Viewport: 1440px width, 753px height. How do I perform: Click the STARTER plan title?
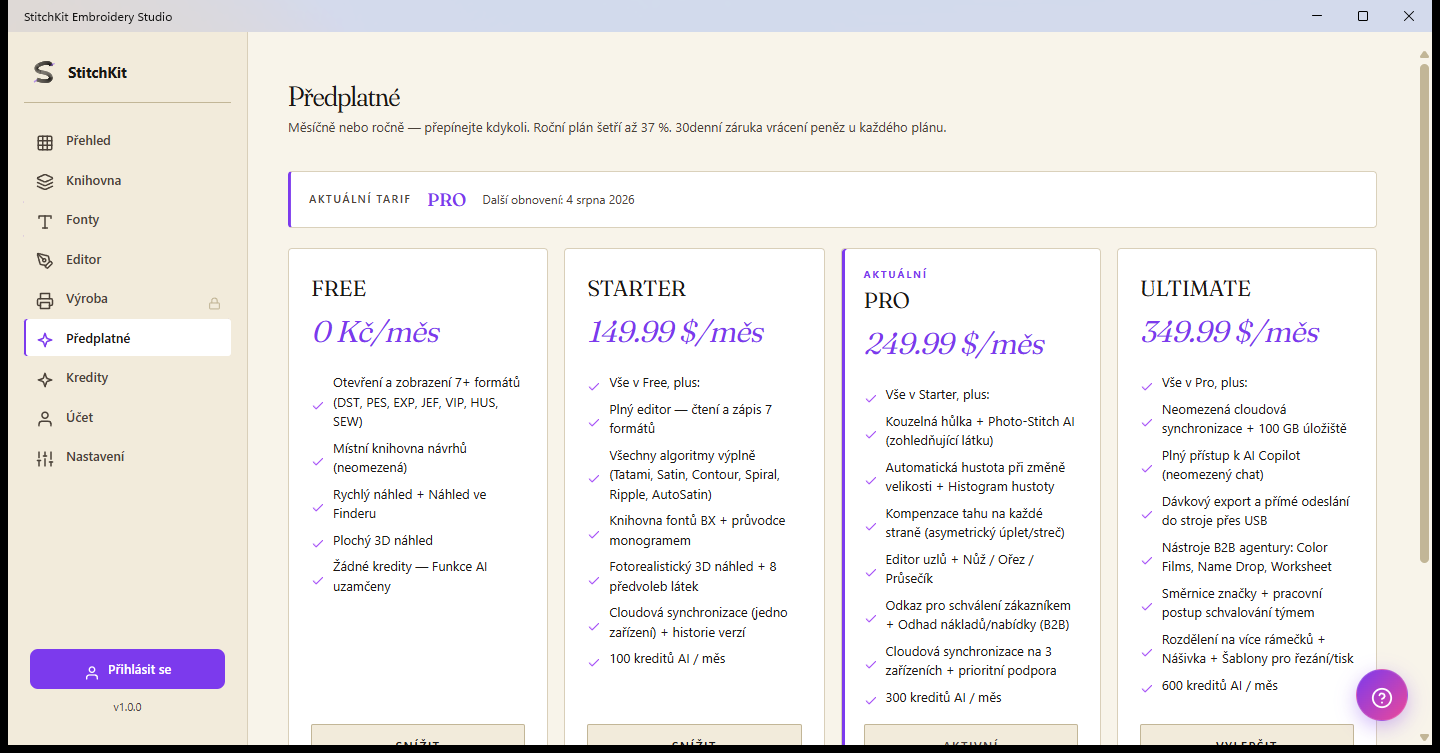(636, 289)
